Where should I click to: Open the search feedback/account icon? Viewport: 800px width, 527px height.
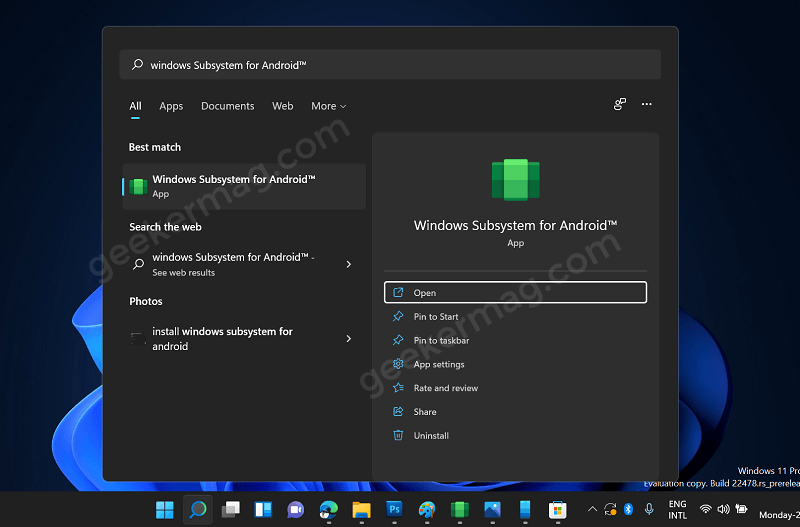[x=619, y=104]
